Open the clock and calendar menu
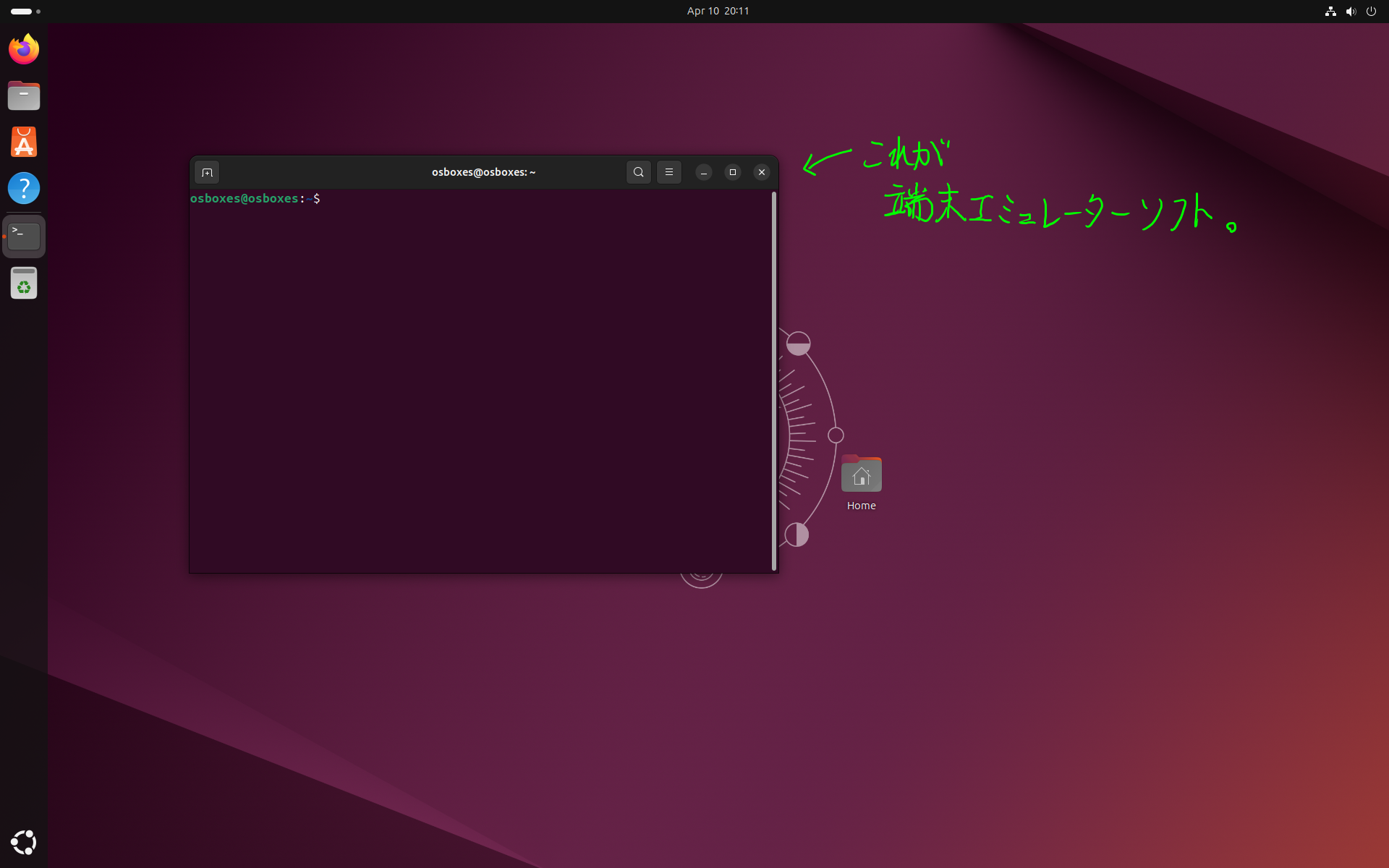The width and height of the screenshot is (1389, 868). [718, 11]
